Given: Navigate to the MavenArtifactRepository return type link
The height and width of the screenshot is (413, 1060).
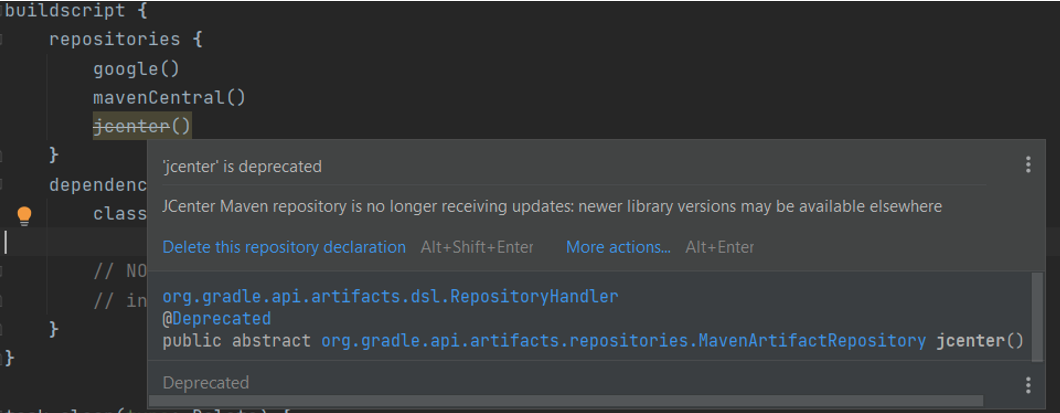Looking at the screenshot, I should (623, 341).
